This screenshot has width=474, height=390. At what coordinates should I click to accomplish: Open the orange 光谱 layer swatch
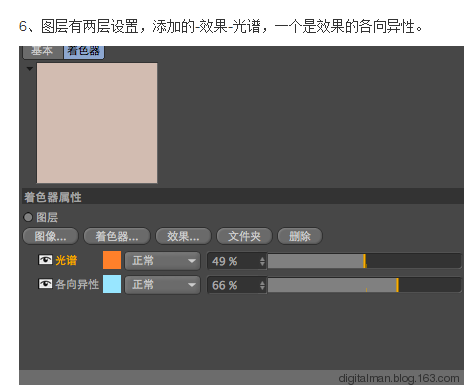tap(112, 260)
